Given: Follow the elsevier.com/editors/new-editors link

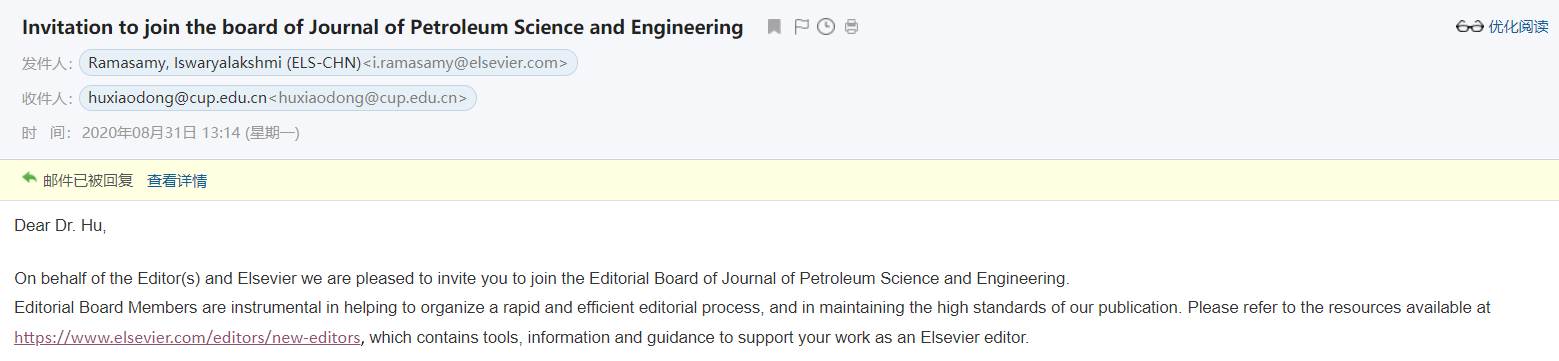Looking at the screenshot, I should click(x=187, y=337).
